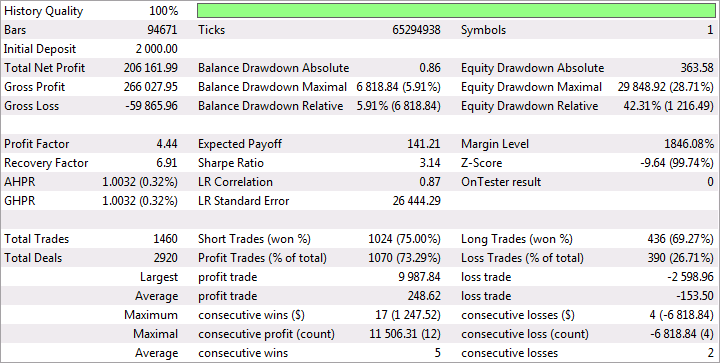Screen dimensions: 720x363
Task: Click the History Quality label
Action: (44, 11)
